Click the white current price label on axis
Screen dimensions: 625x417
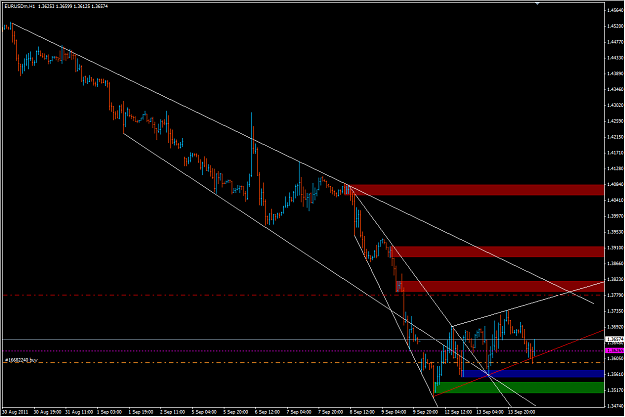[x=614, y=339]
